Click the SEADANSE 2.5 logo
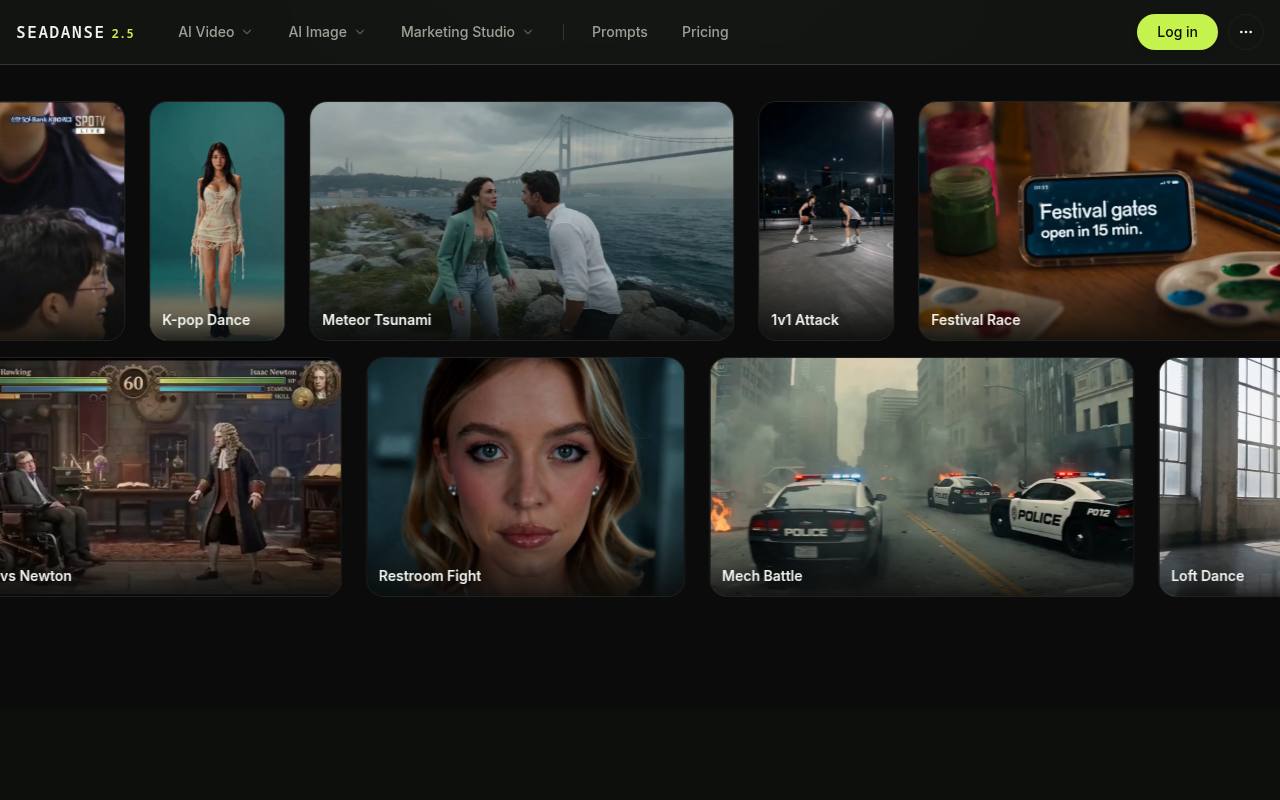 [x=75, y=32]
